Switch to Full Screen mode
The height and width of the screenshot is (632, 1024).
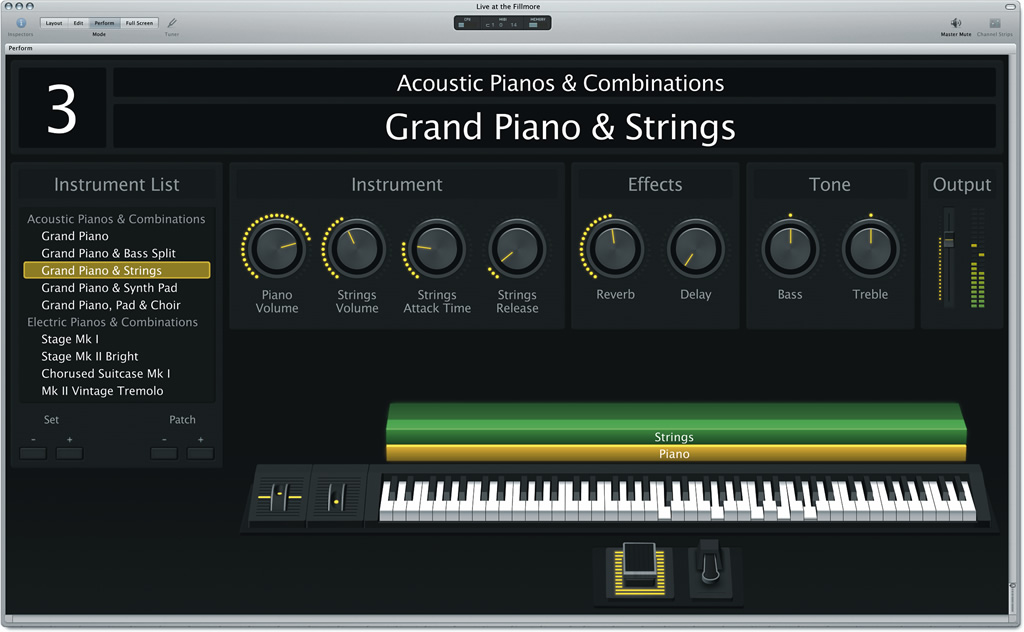(x=139, y=22)
